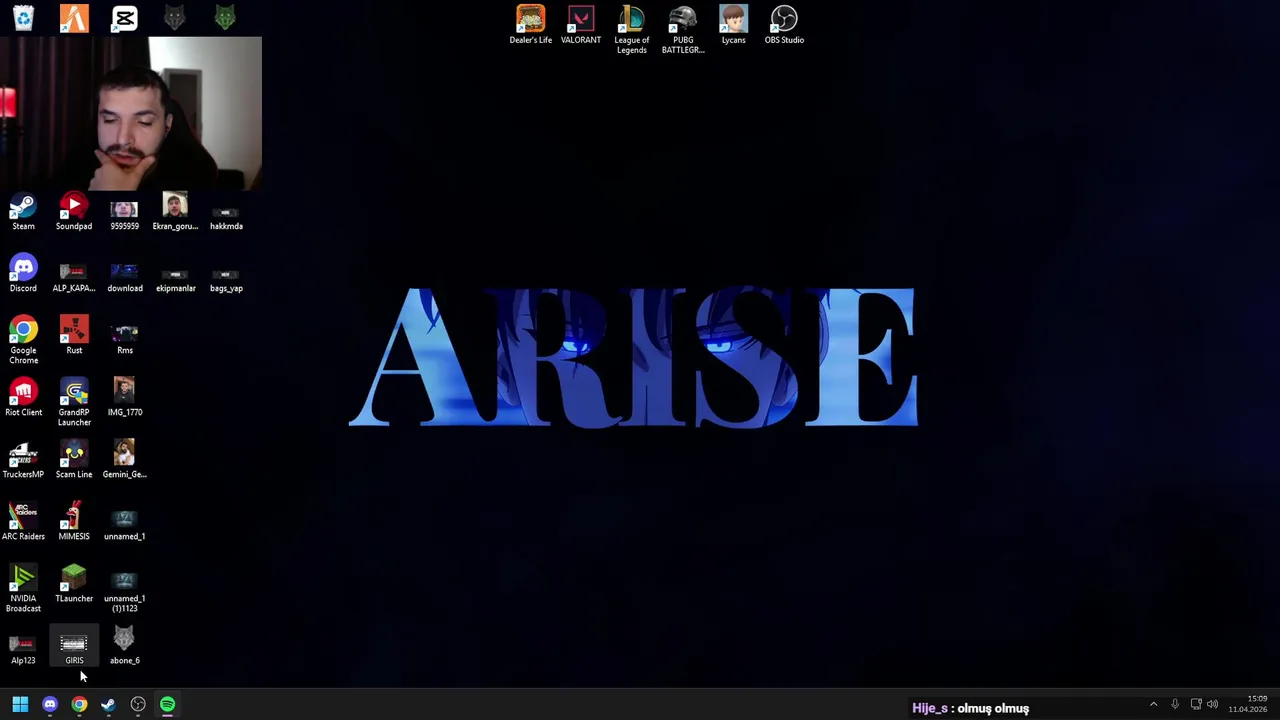Open the volume speaker tray icon
This screenshot has height=720, width=1280.
pyautogui.click(x=1213, y=705)
